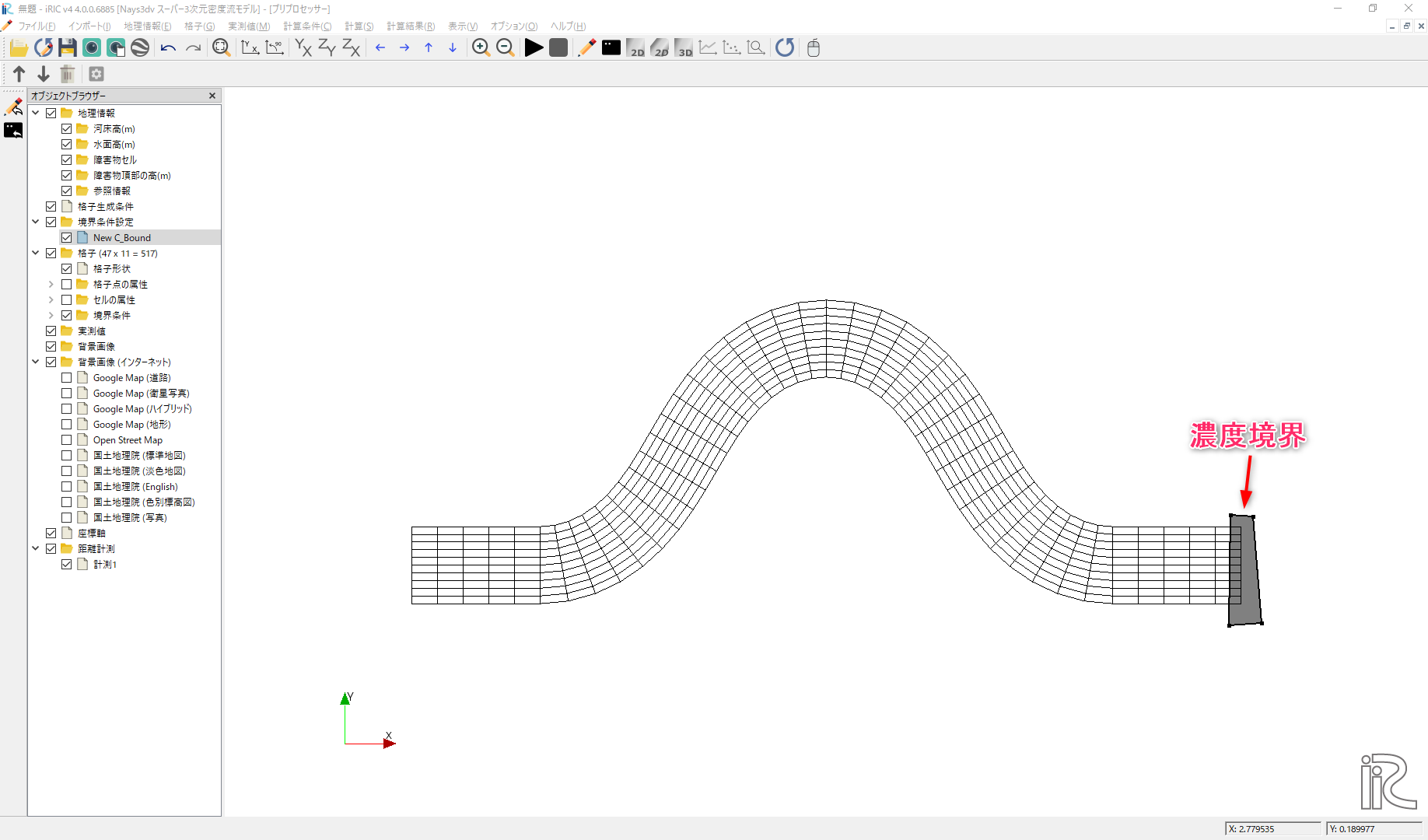The width and height of the screenshot is (1428, 840).
Task: Toggle the New C_Bound checkbox
Action: [x=67, y=238]
